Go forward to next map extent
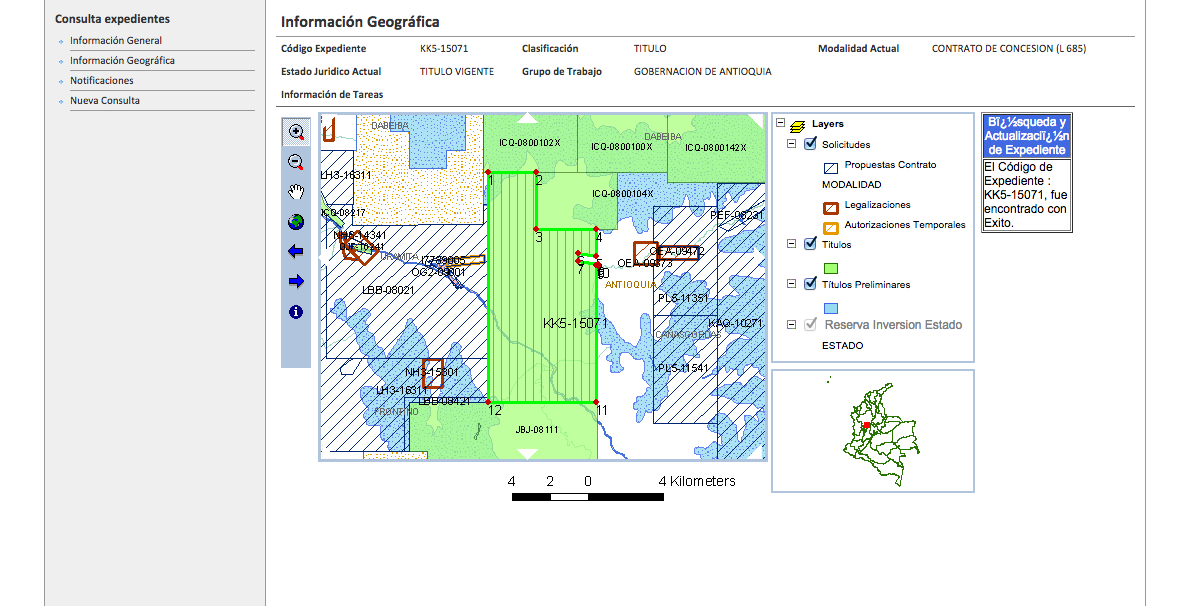This screenshot has height=606, width=1190. pyautogui.click(x=296, y=282)
